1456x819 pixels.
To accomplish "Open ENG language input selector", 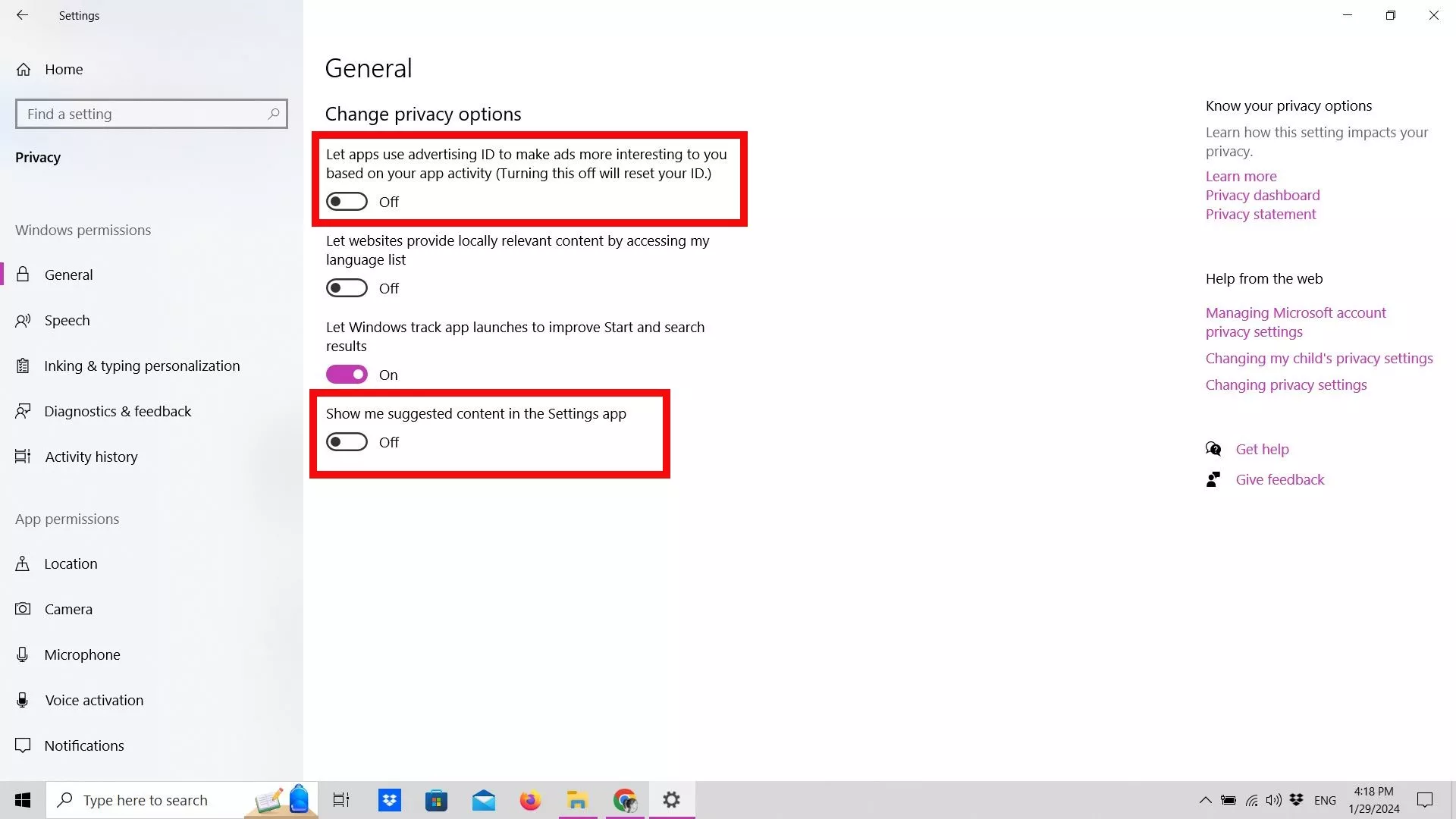I will 1325,800.
